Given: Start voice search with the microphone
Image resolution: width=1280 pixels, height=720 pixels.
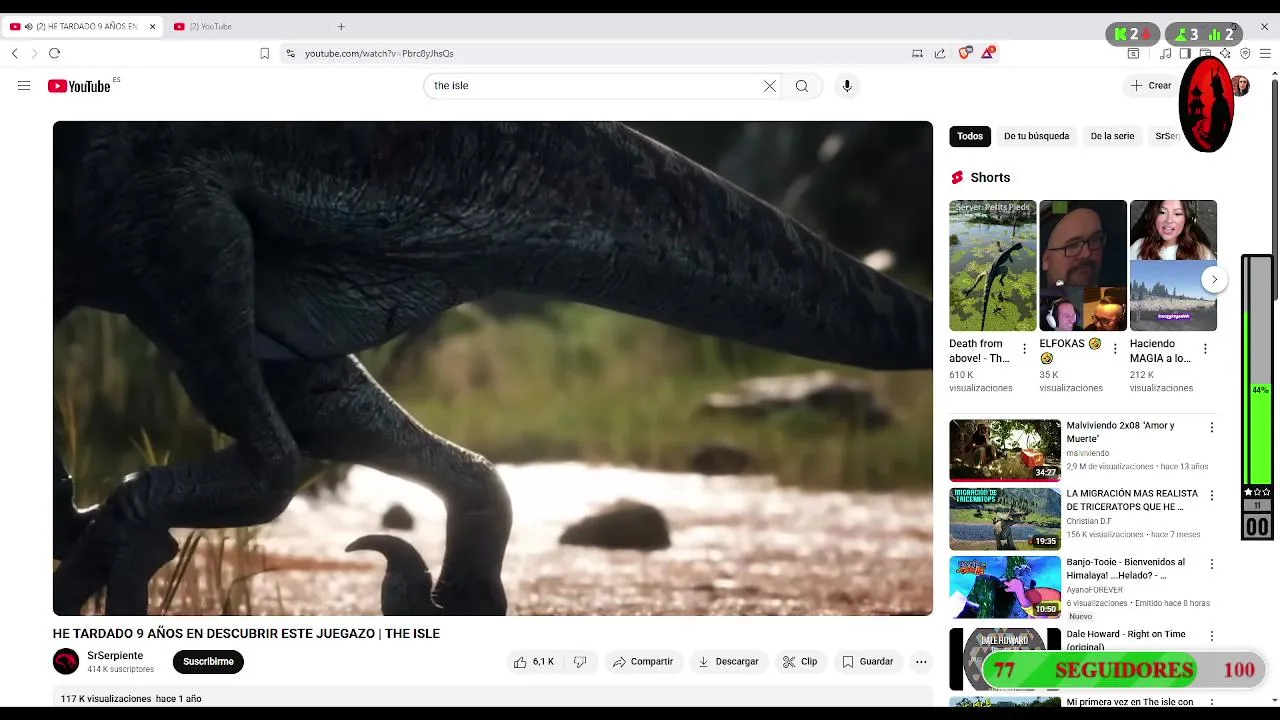Looking at the screenshot, I should [847, 86].
